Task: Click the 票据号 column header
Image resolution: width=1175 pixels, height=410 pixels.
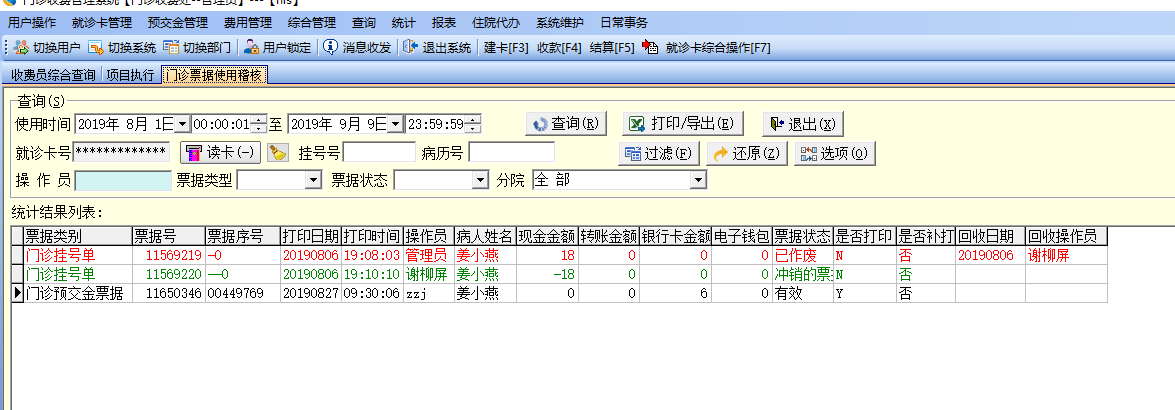Action: (169, 237)
